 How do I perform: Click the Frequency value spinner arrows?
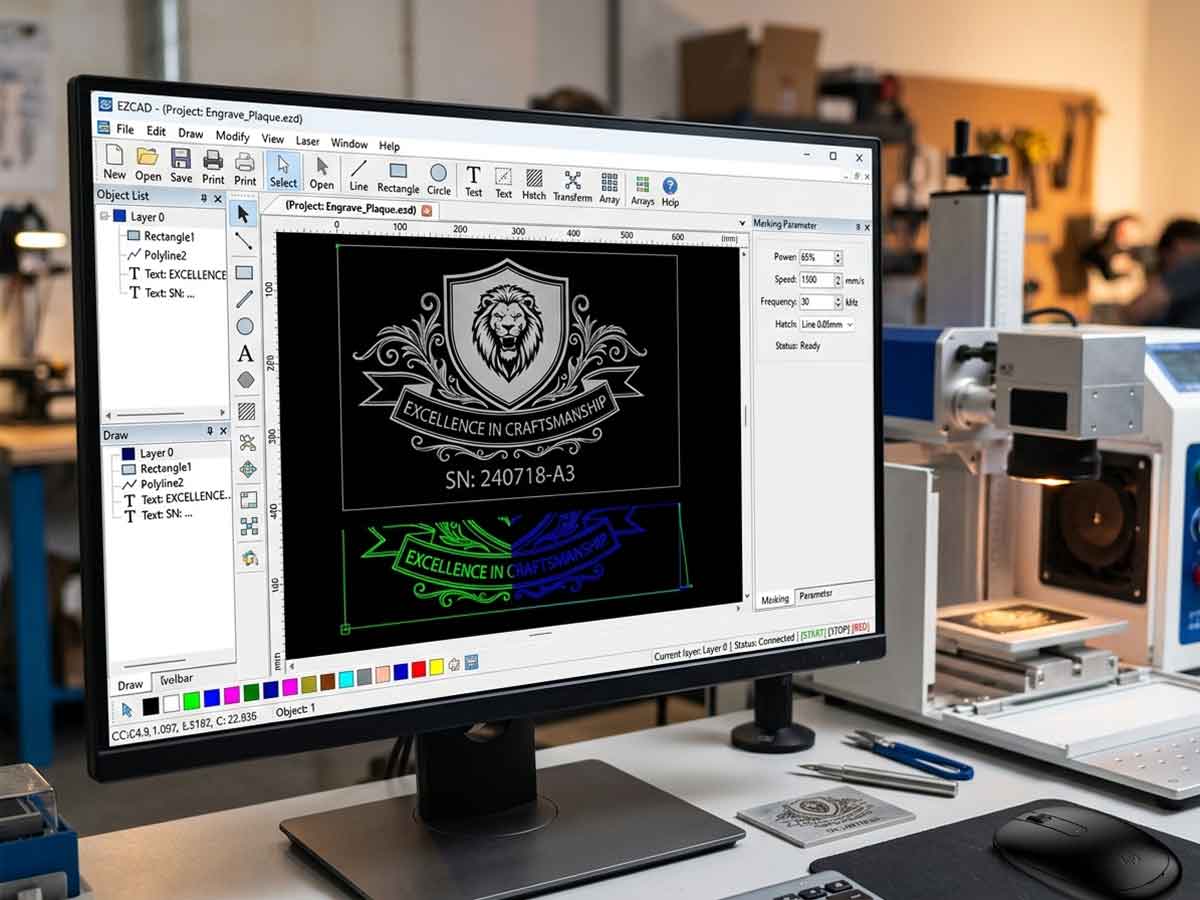tap(837, 301)
